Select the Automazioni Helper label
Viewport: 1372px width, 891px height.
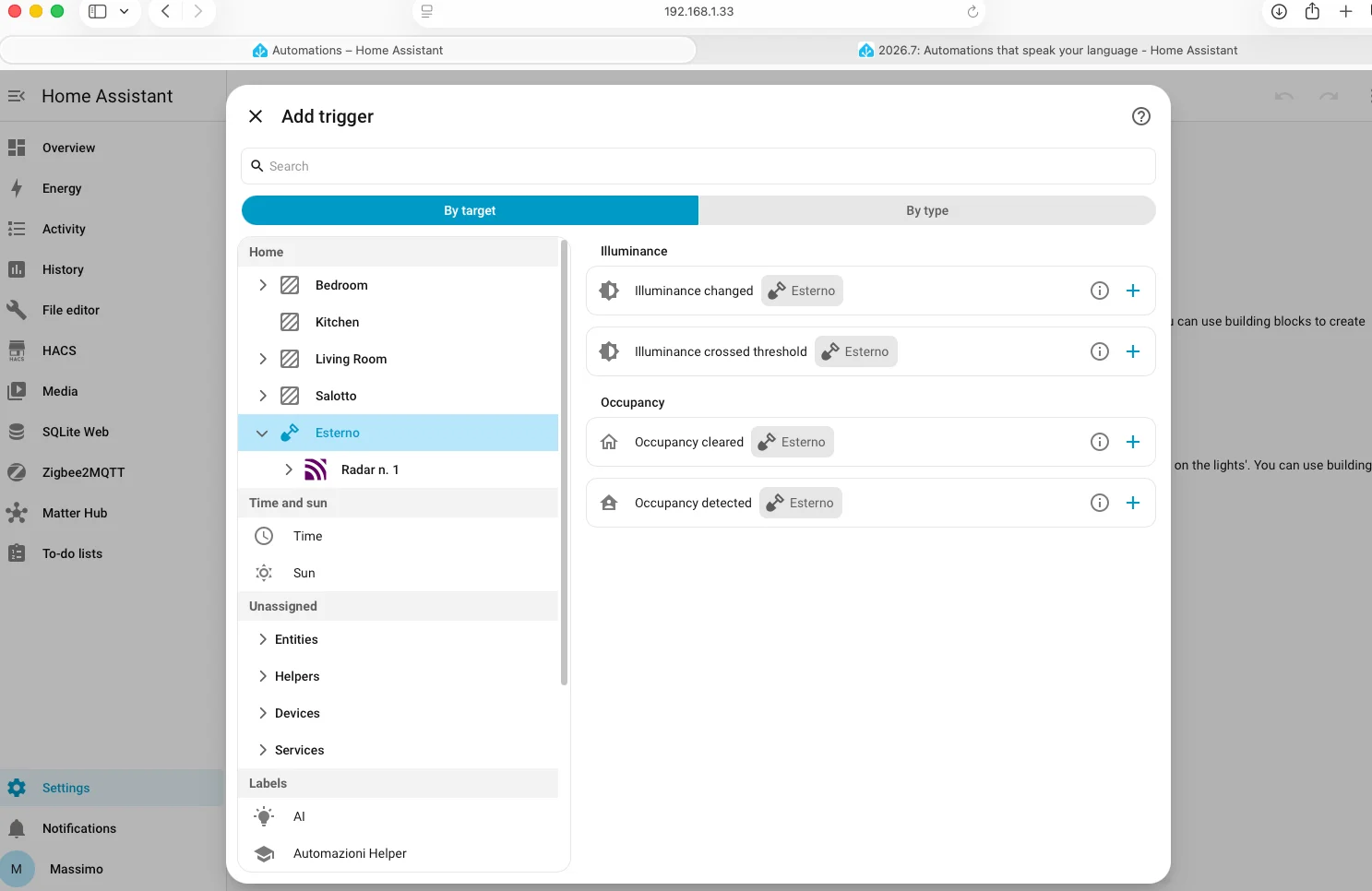click(399, 853)
